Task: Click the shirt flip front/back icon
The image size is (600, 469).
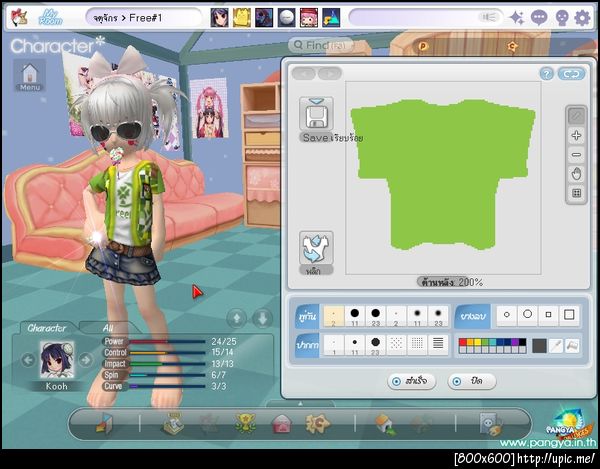Action: click(x=316, y=248)
